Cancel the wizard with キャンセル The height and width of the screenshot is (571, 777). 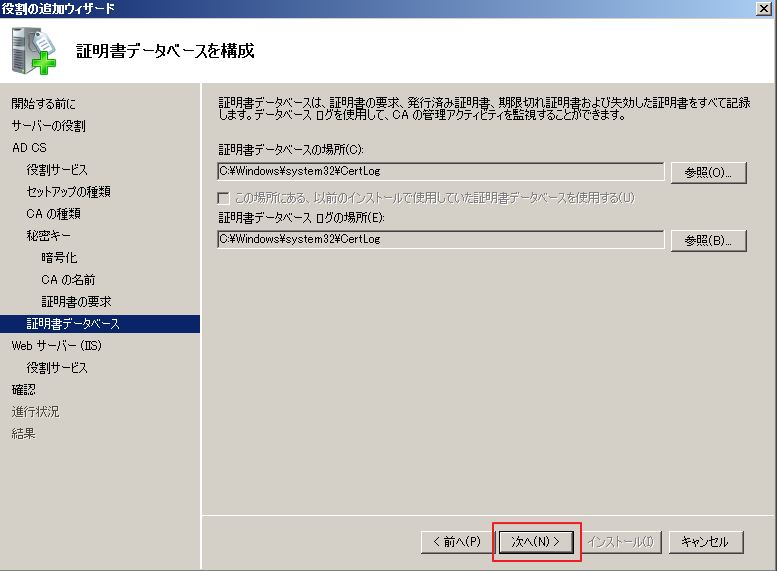(706, 542)
